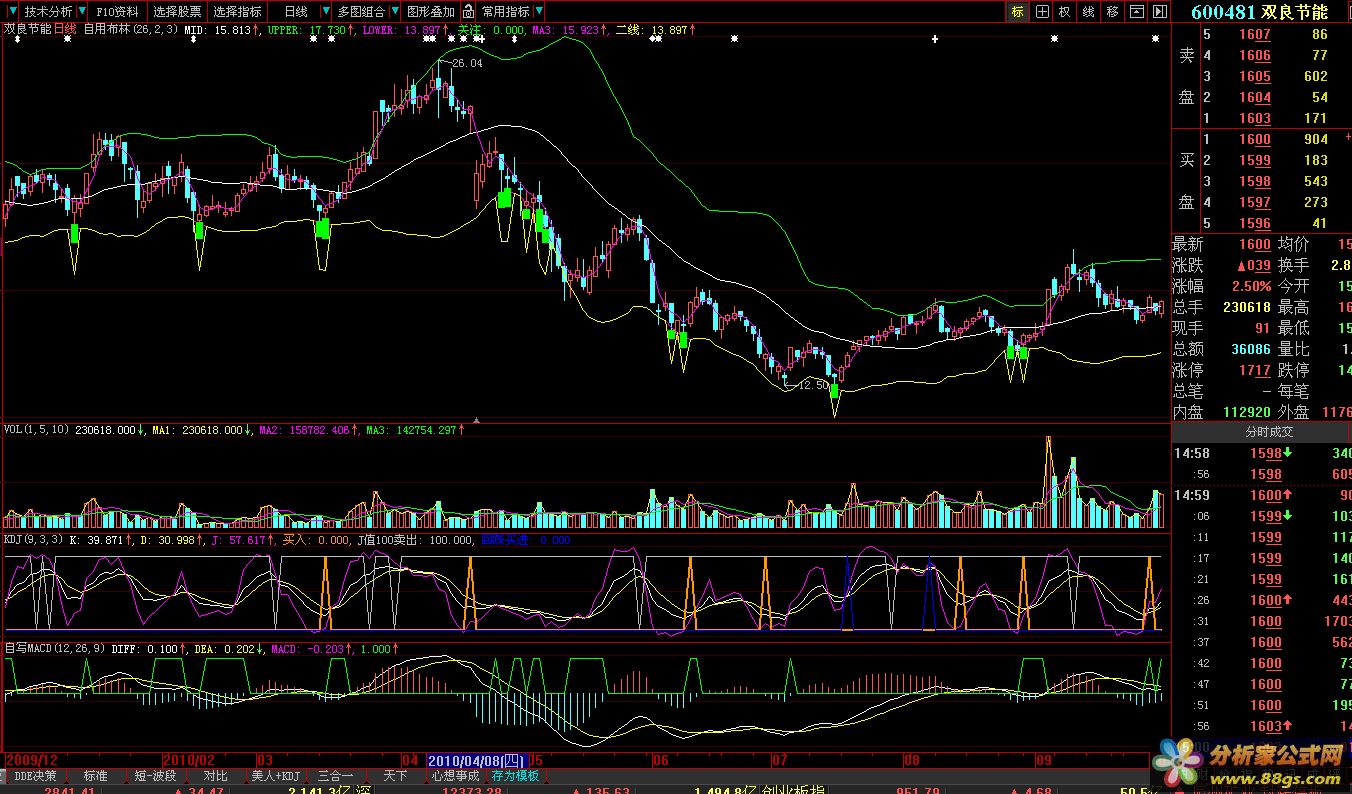This screenshot has width=1352, height=794.
Task: Open the 技术分析 menu
Action: point(48,12)
